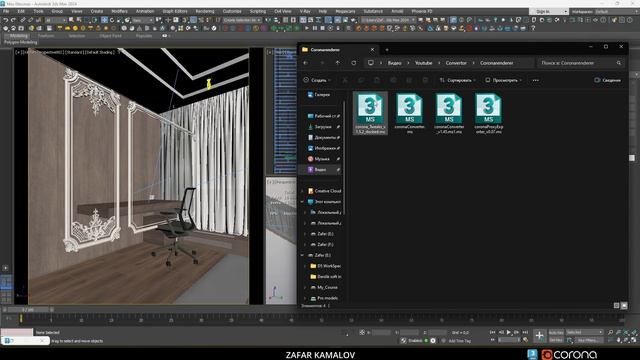Screen dimensions: 640x360
Task: Click the Convertor breadcrumb in address bar
Action: (456, 63)
